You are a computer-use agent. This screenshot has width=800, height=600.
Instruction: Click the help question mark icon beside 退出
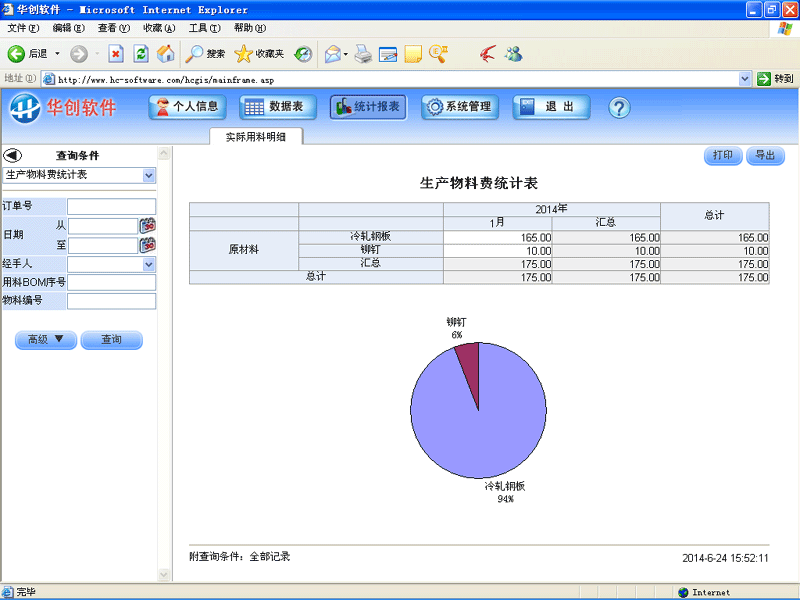pos(618,108)
